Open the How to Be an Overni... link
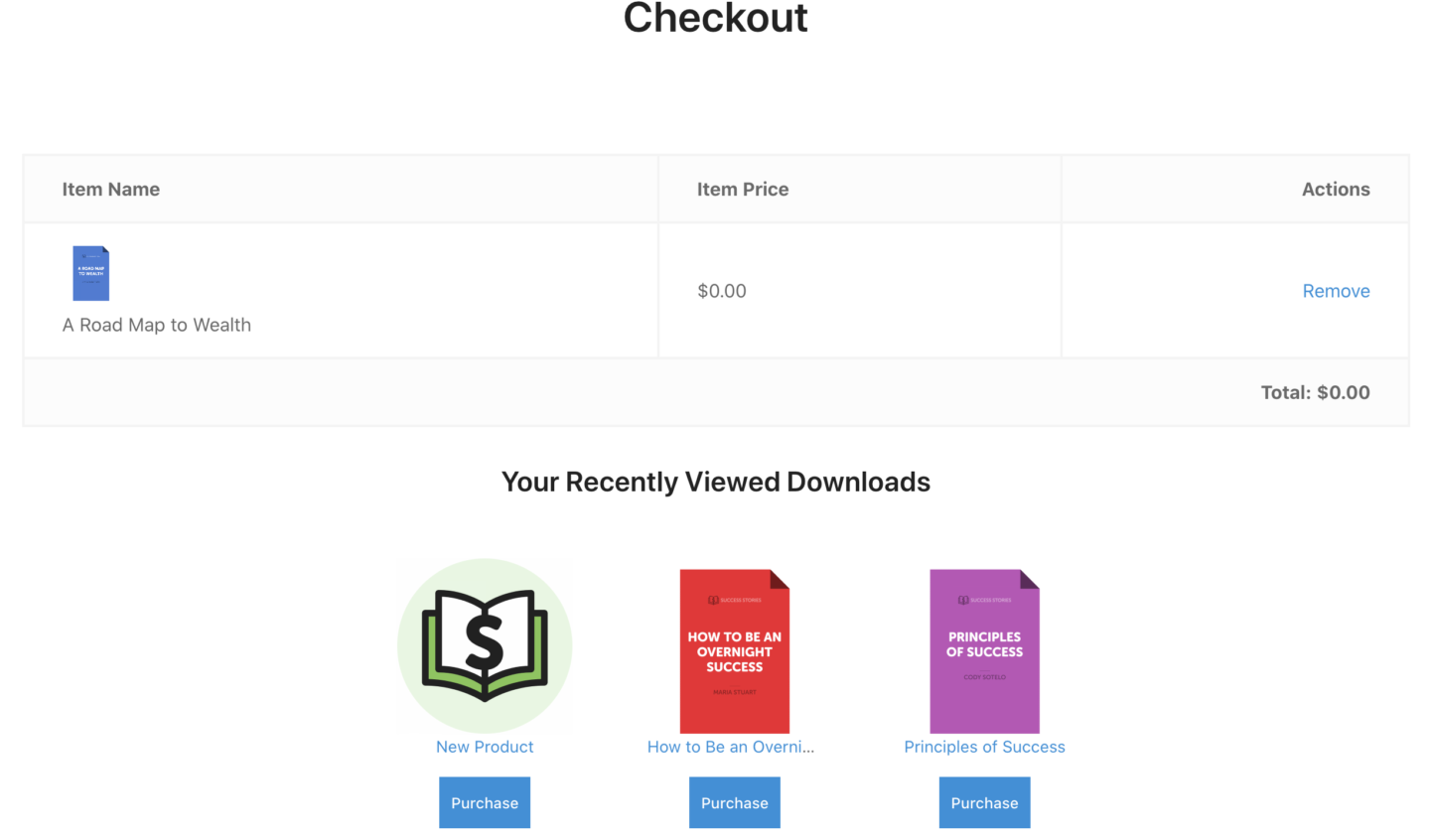Screen dimensions: 1430x840 tap(731, 746)
